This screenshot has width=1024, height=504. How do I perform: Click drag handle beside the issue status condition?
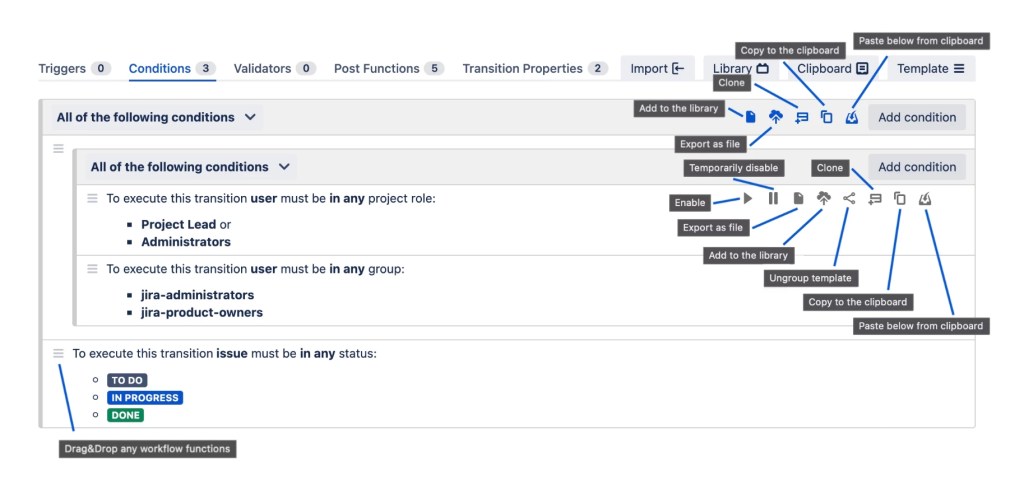pyautogui.click(x=58, y=353)
